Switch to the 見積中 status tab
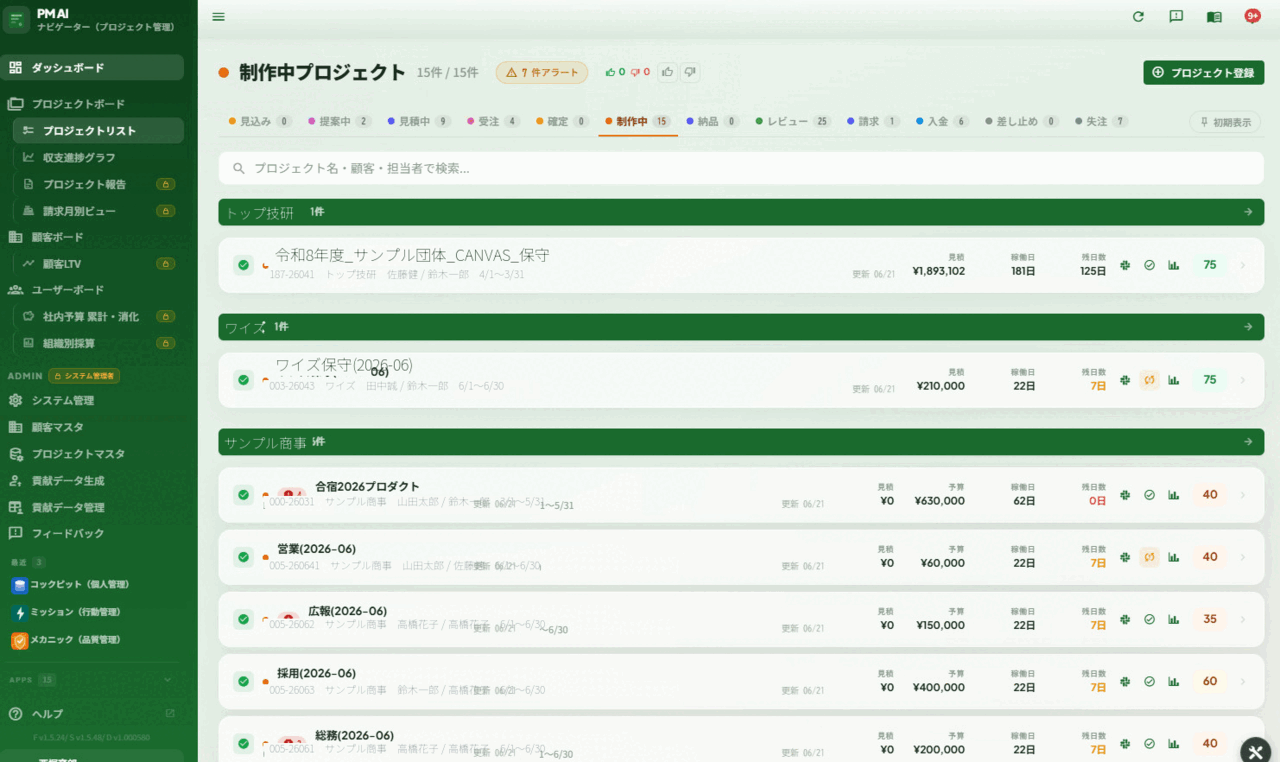1280x762 pixels. 419,121
